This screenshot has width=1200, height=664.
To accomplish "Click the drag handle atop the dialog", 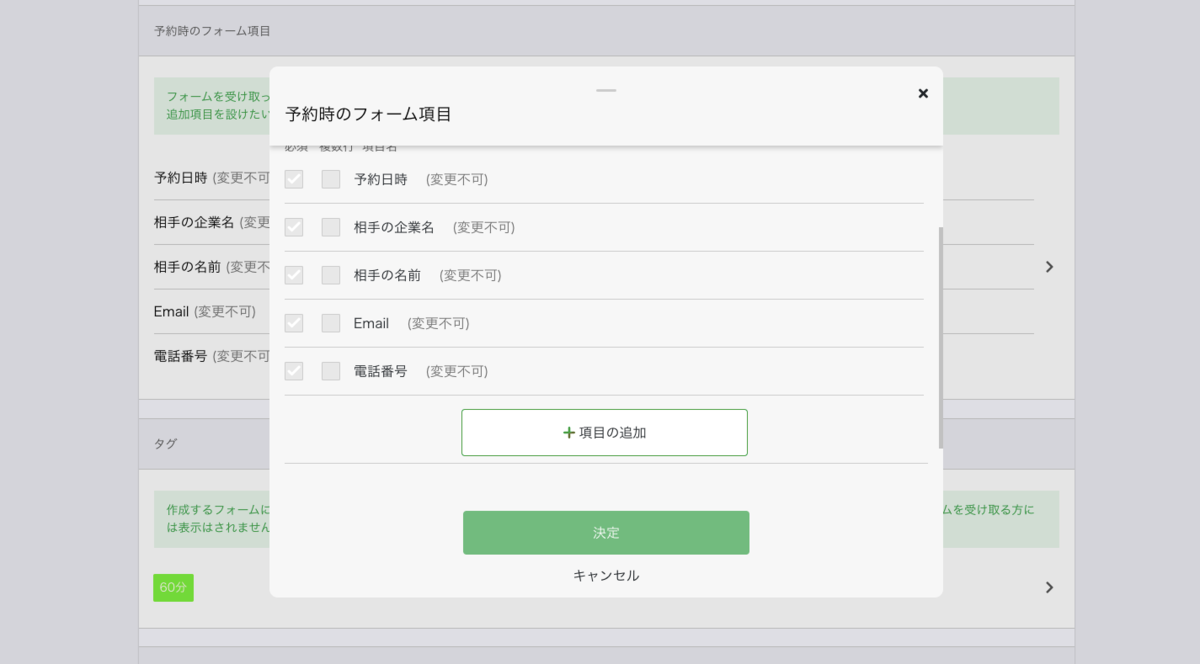I will click(x=606, y=91).
